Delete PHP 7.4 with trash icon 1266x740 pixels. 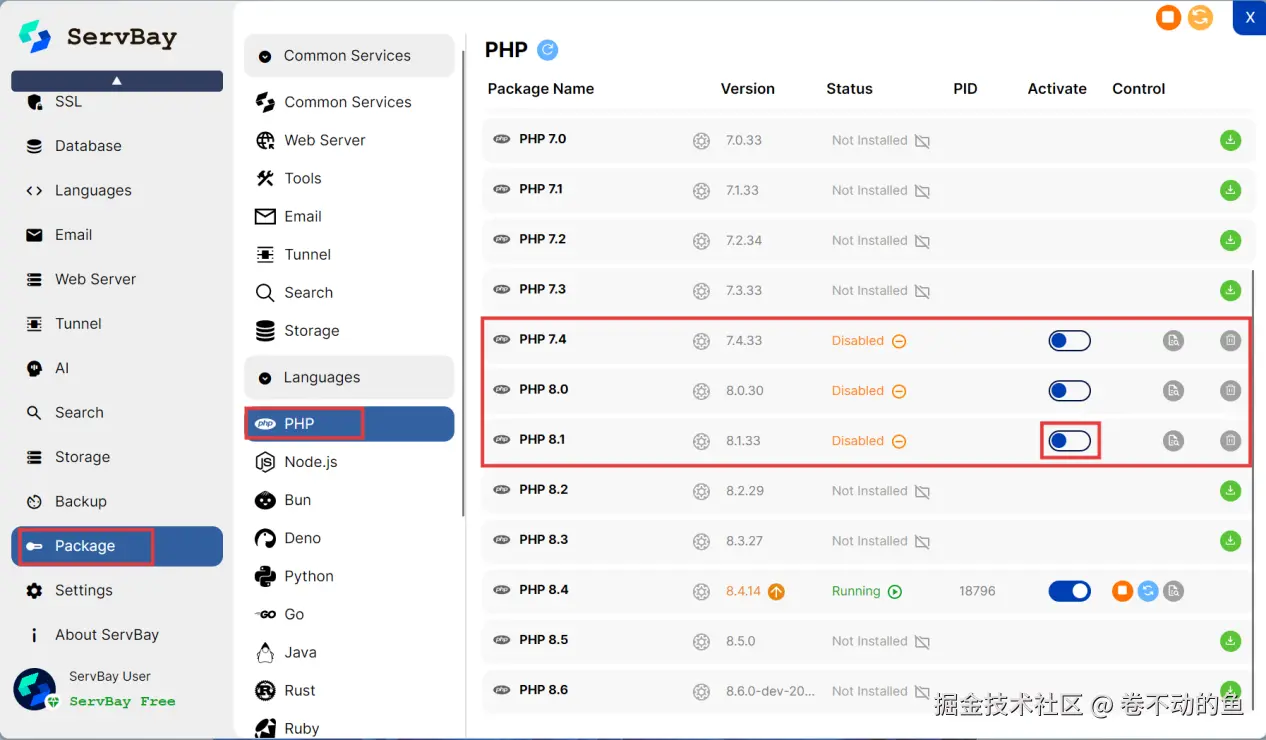coord(1230,340)
